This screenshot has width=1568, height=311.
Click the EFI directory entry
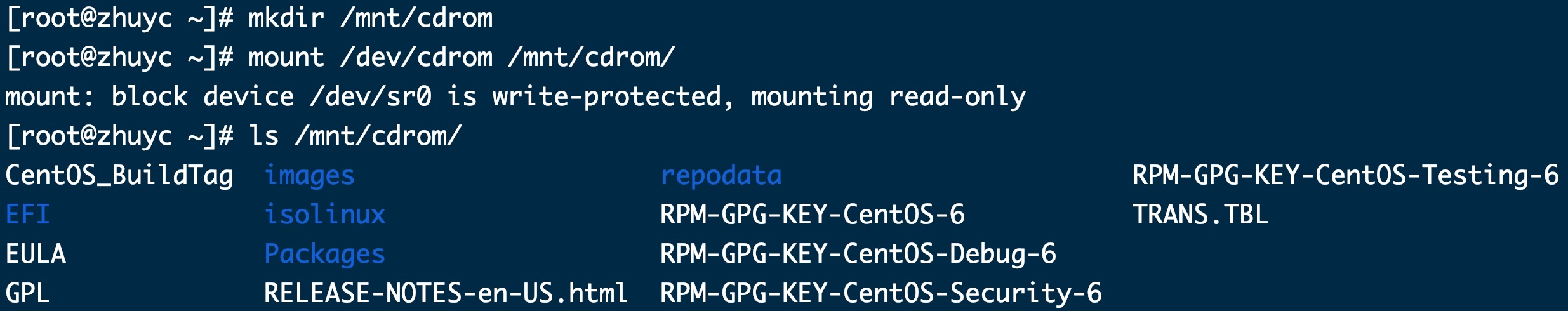click(x=28, y=215)
